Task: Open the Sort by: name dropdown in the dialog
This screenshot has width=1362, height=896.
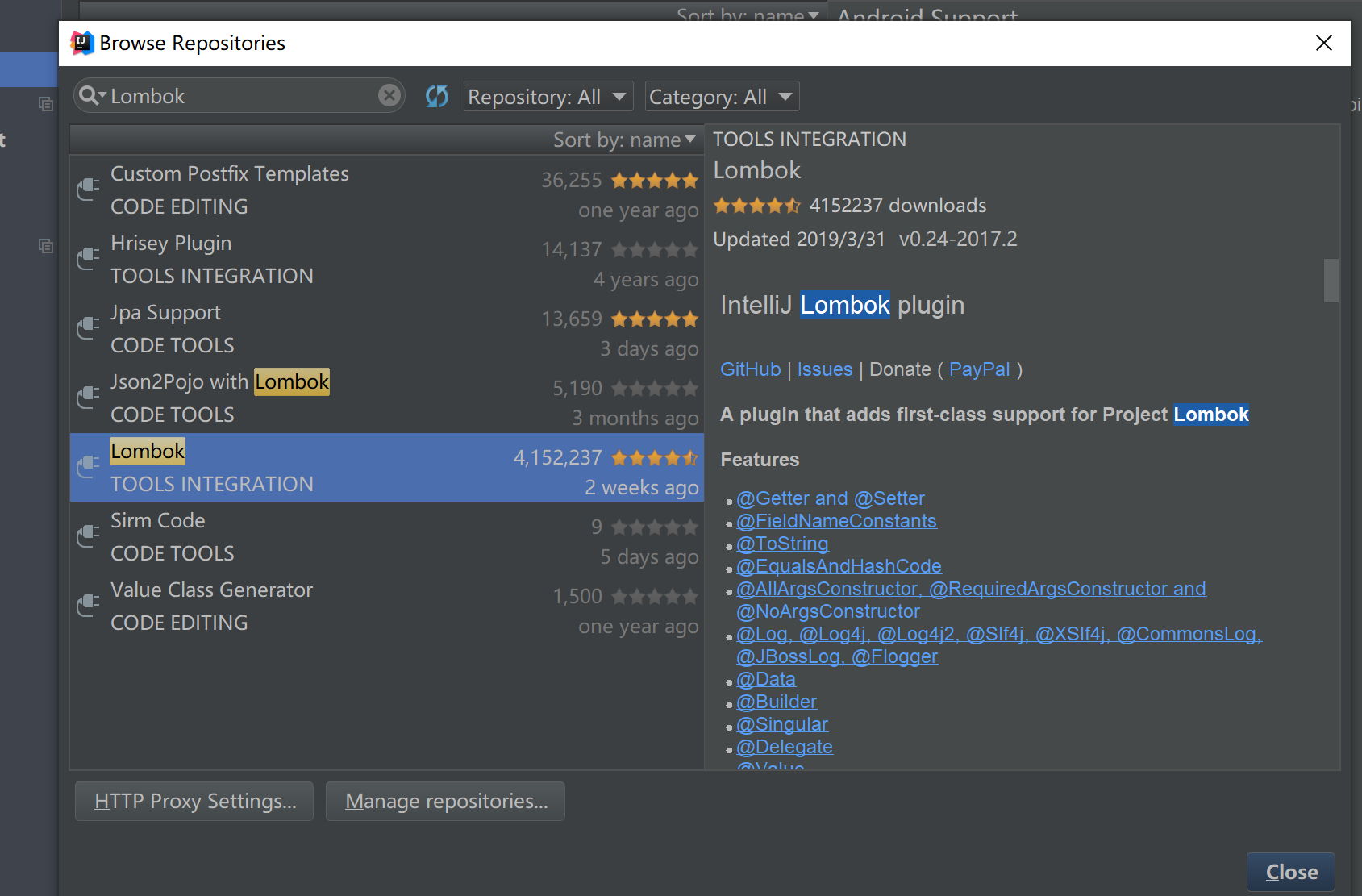Action: (x=624, y=140)
